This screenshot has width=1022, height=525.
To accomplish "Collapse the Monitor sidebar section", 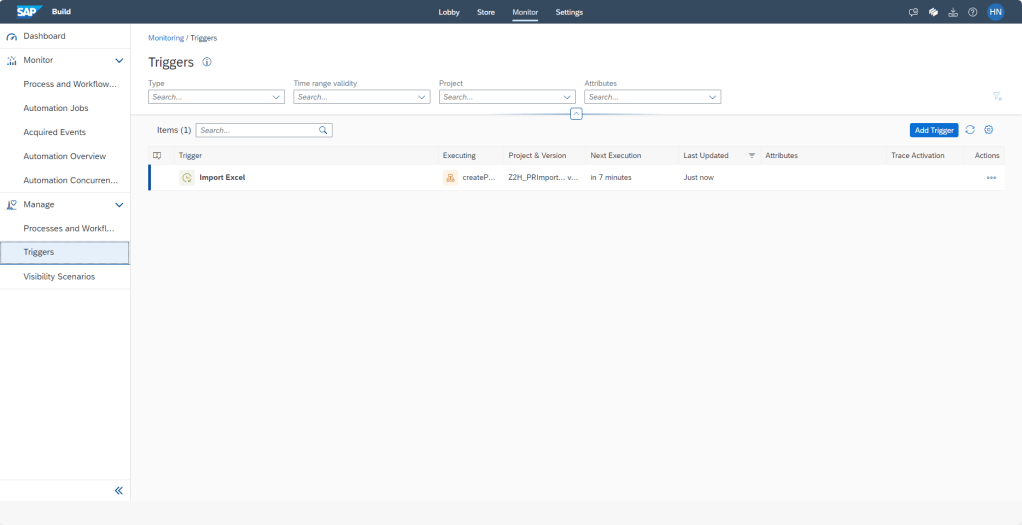I will 119,61.
